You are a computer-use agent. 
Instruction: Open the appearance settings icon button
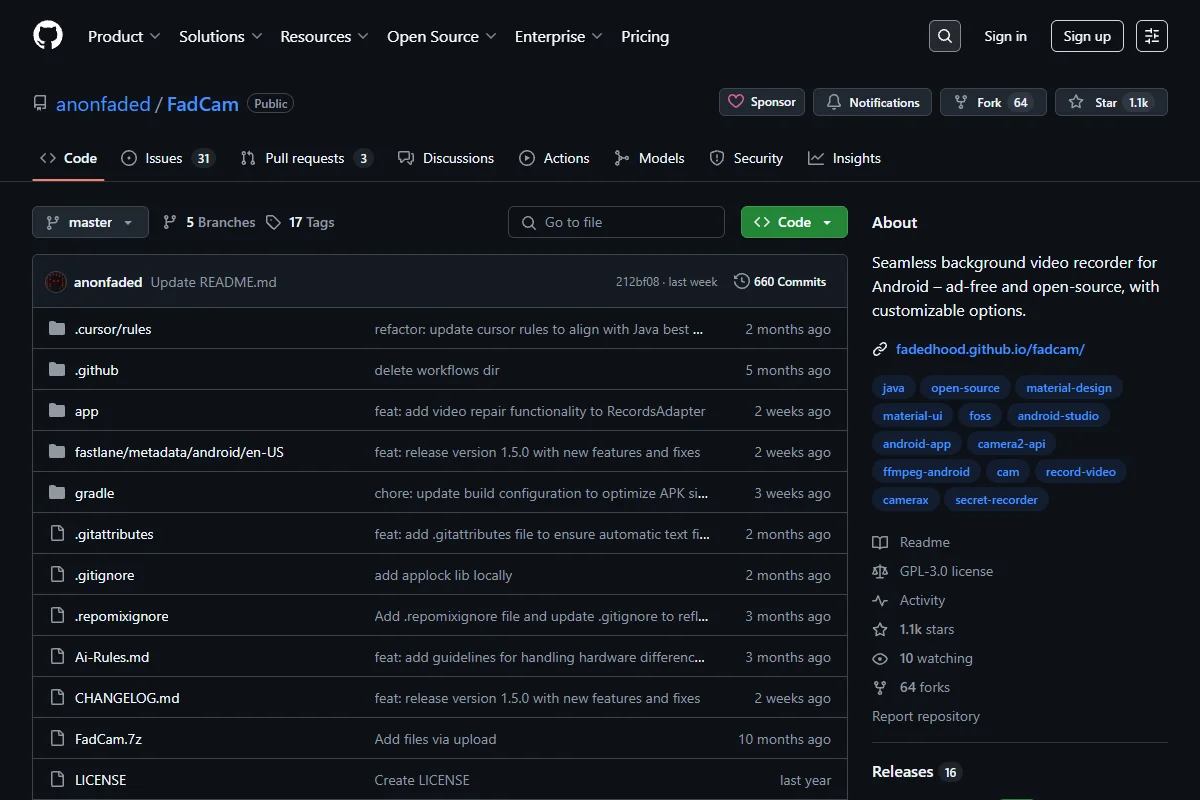1152,36
